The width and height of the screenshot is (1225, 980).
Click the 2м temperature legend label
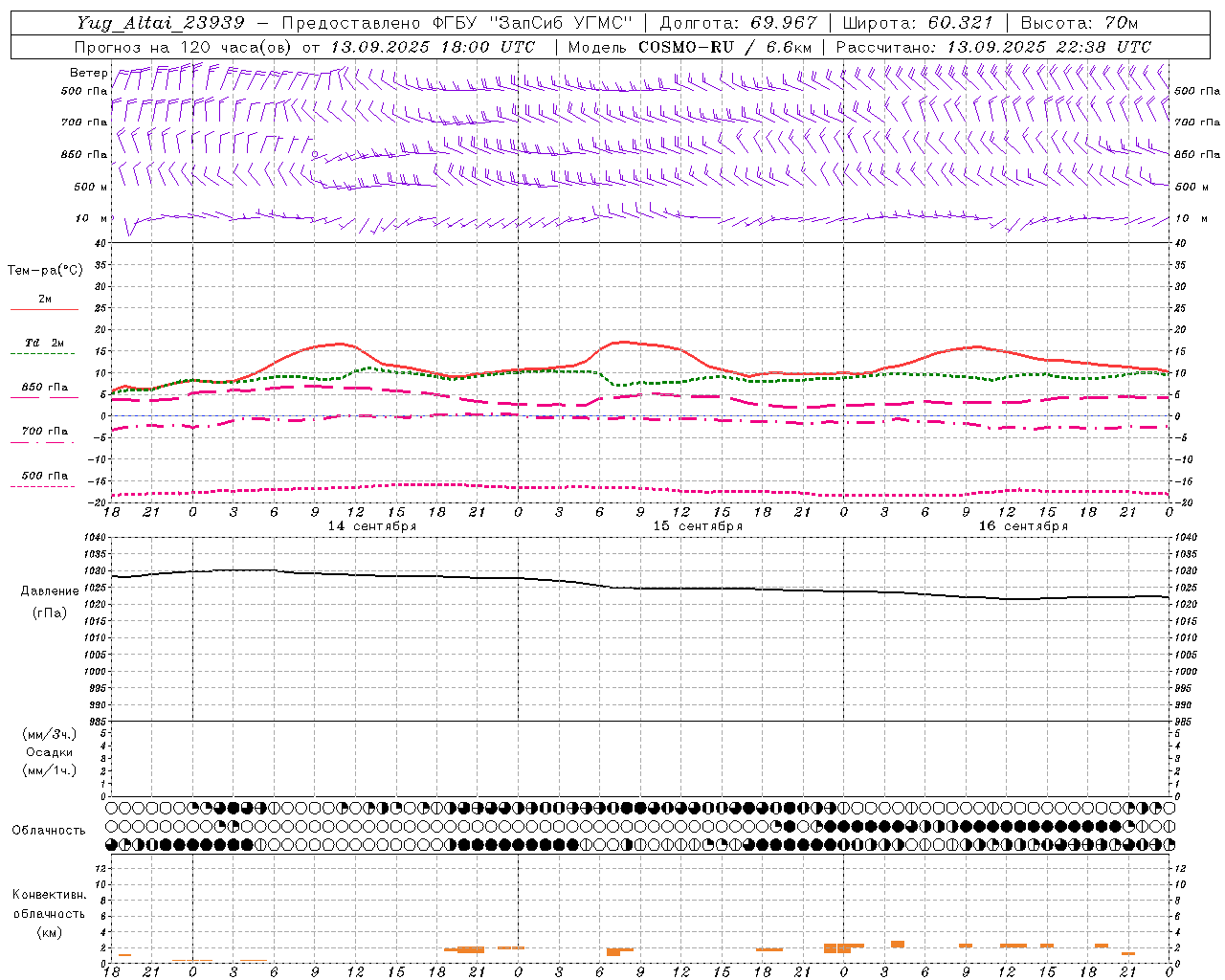(45, 300)
